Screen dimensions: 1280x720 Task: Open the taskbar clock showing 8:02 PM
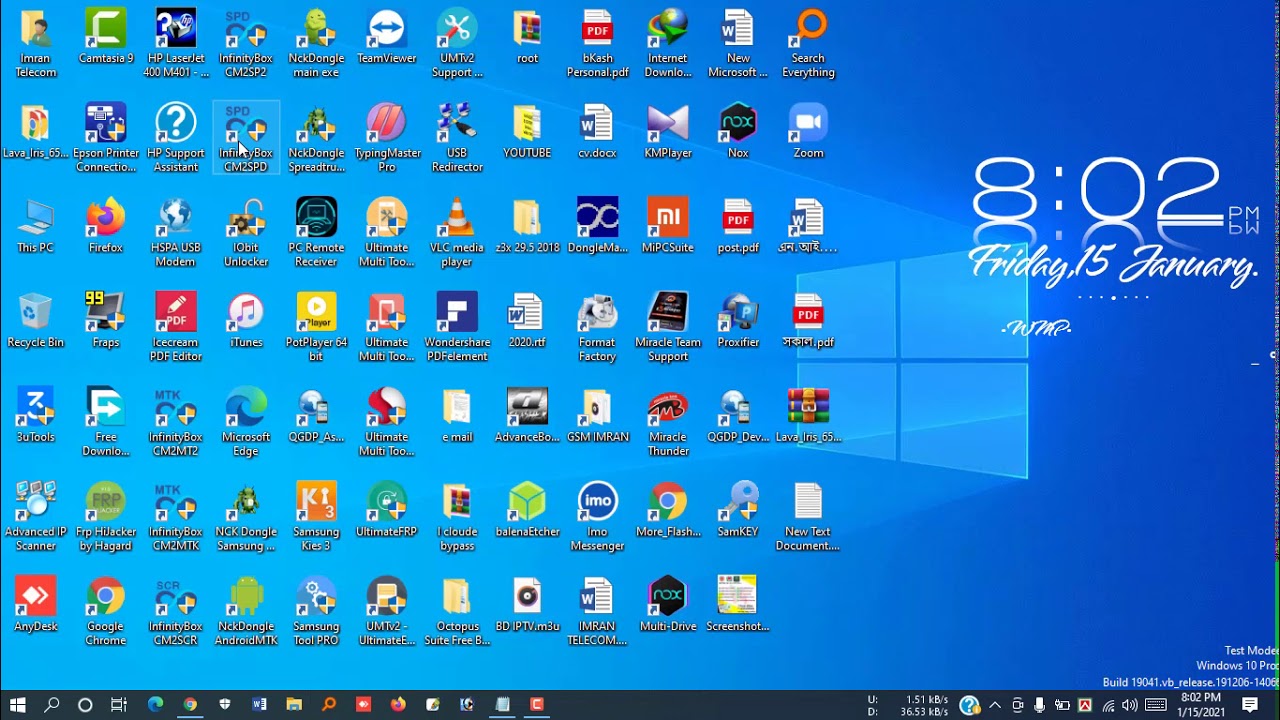(x=1201, y=704)
